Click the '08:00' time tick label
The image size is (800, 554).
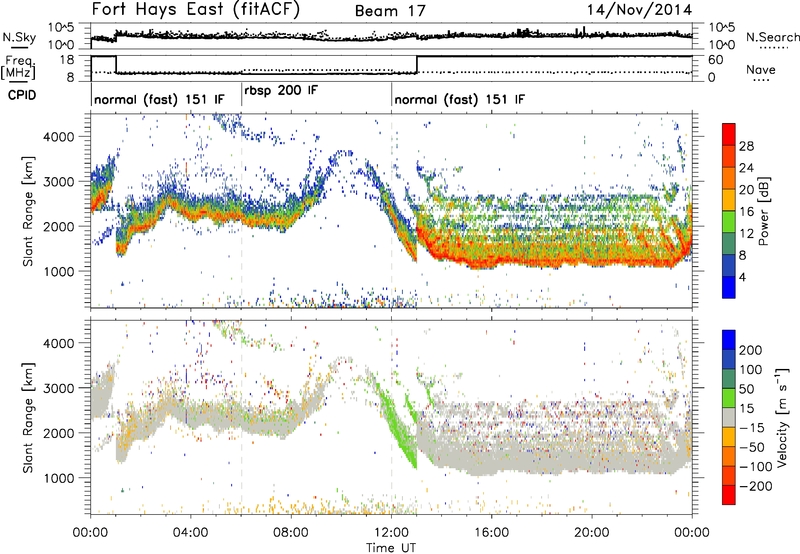click(290, 533)
